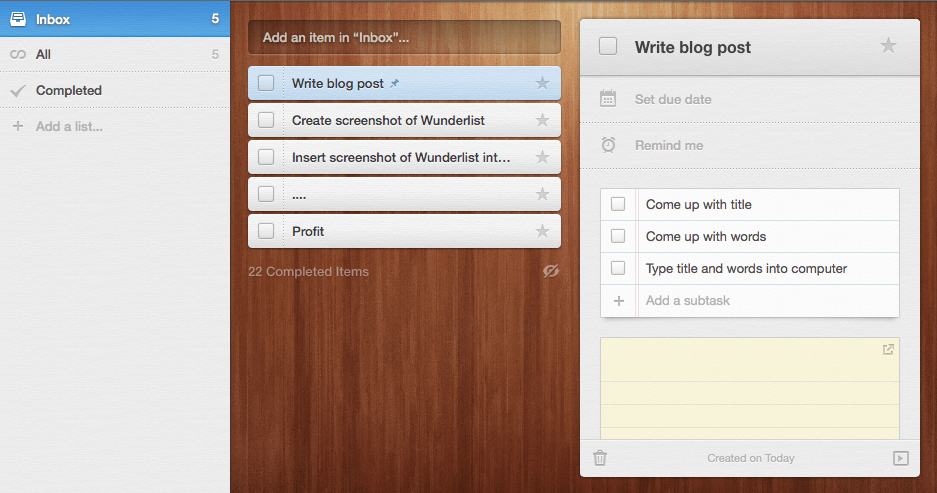This screenshot has height=493, width=937.
Task: Collapse detail pane with arrow icon
Action: point(901,458)
